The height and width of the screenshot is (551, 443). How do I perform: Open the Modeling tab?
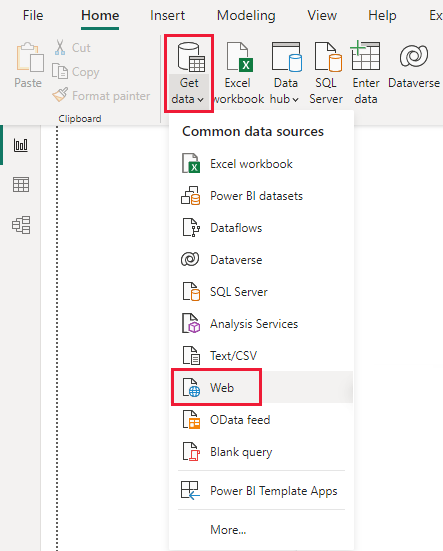point(246,15)
